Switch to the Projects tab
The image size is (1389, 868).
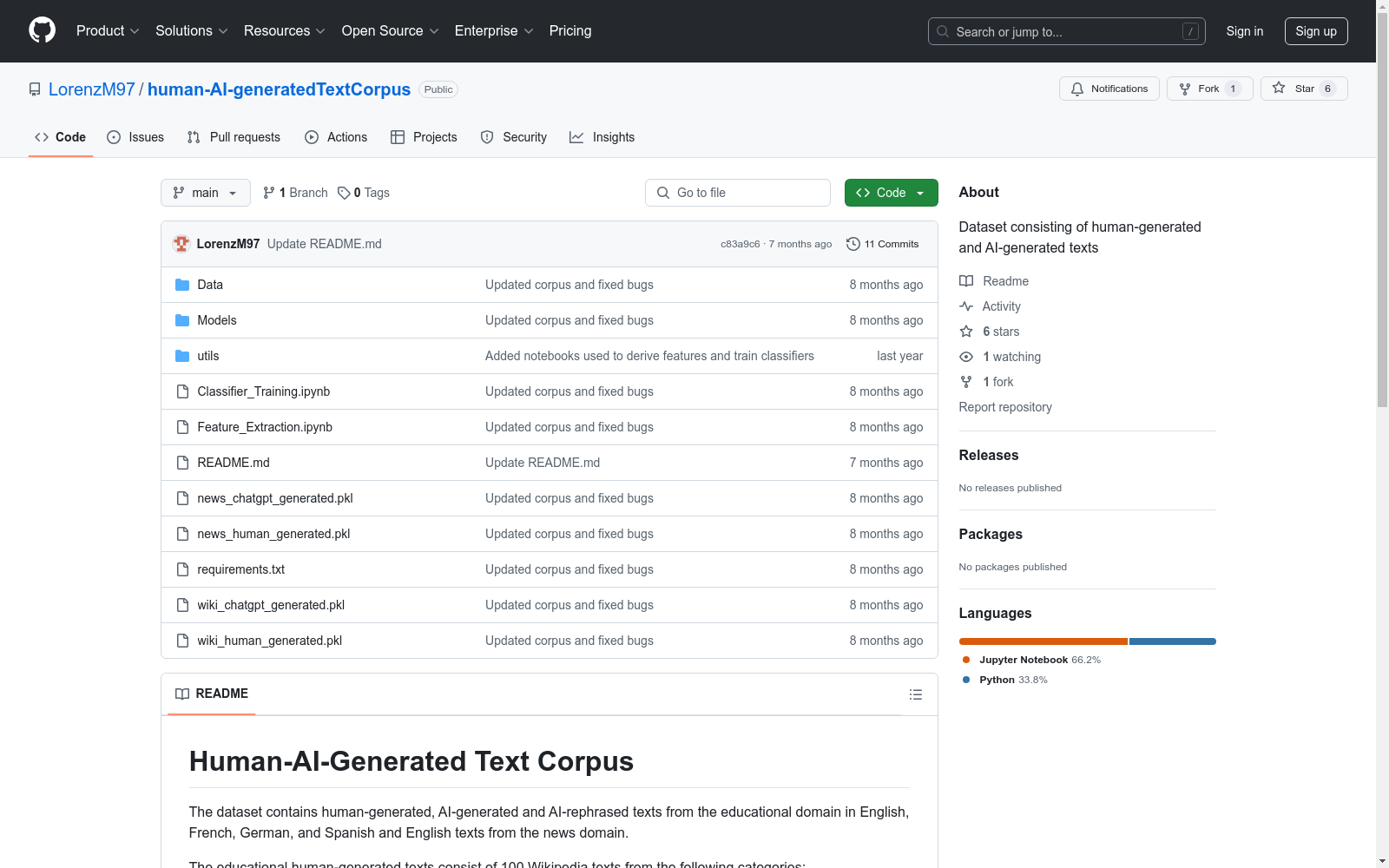[x=424, y=137]
